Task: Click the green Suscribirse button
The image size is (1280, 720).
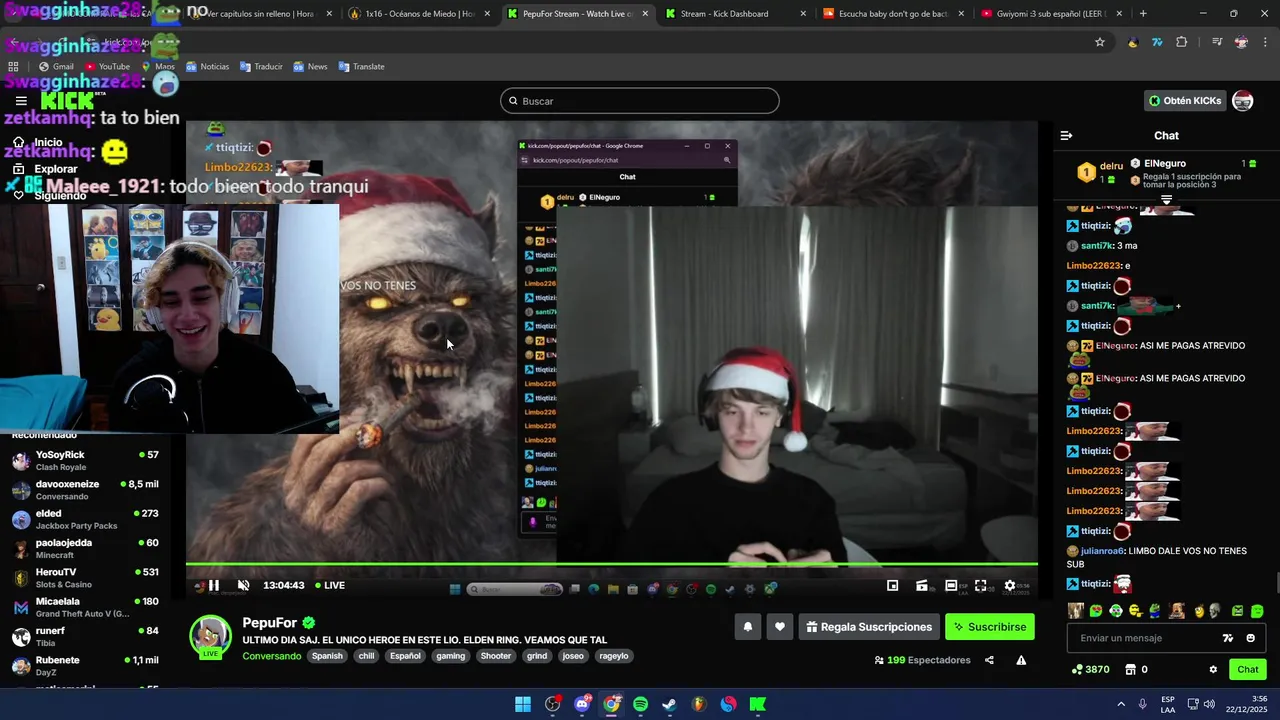Action: coord(990,627)
